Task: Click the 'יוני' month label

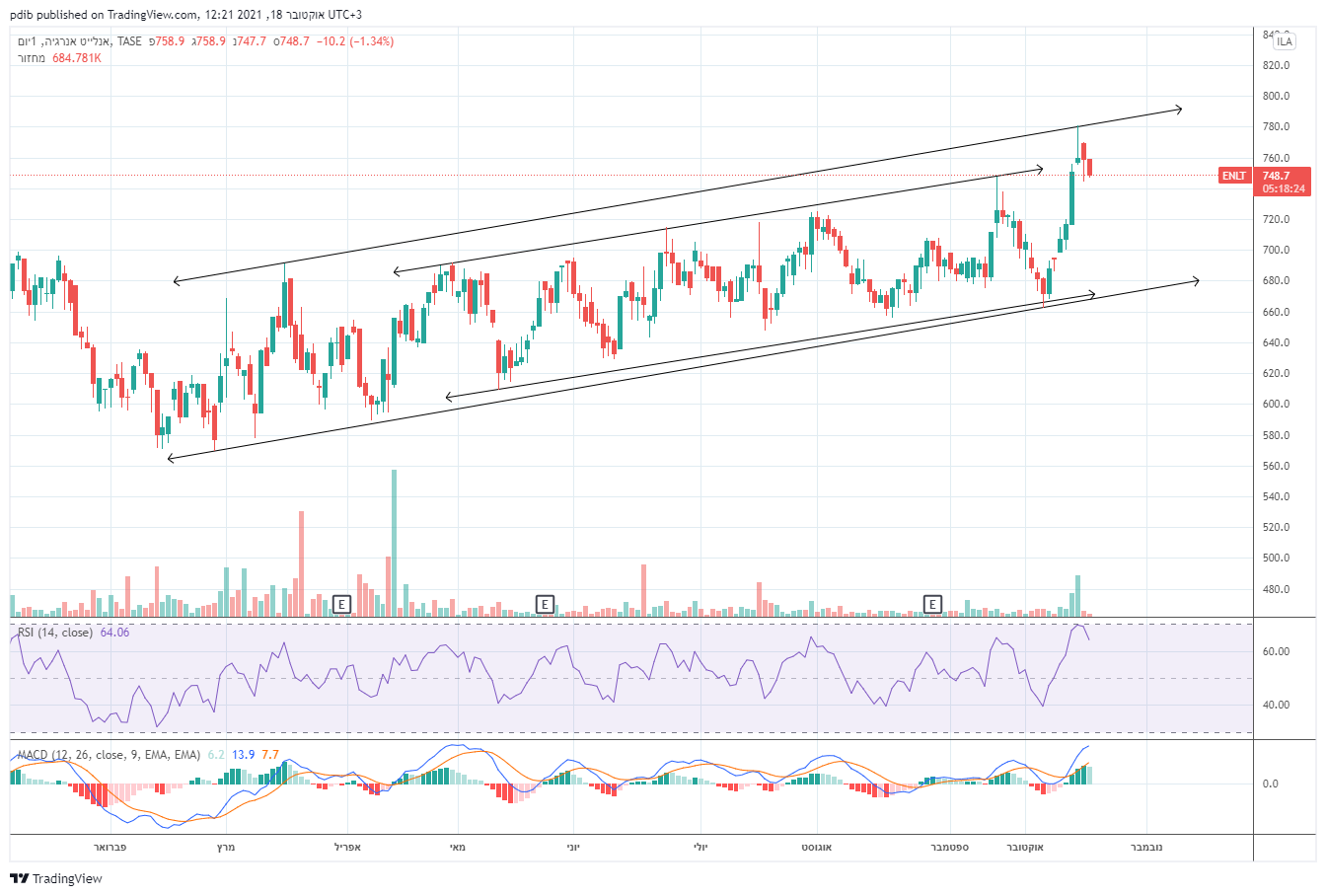Action: point(573,847)
